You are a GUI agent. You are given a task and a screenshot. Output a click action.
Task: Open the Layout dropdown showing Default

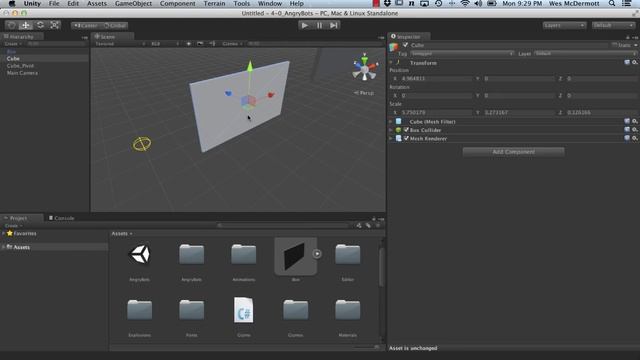pyautogui.click(x=613, y=25)
